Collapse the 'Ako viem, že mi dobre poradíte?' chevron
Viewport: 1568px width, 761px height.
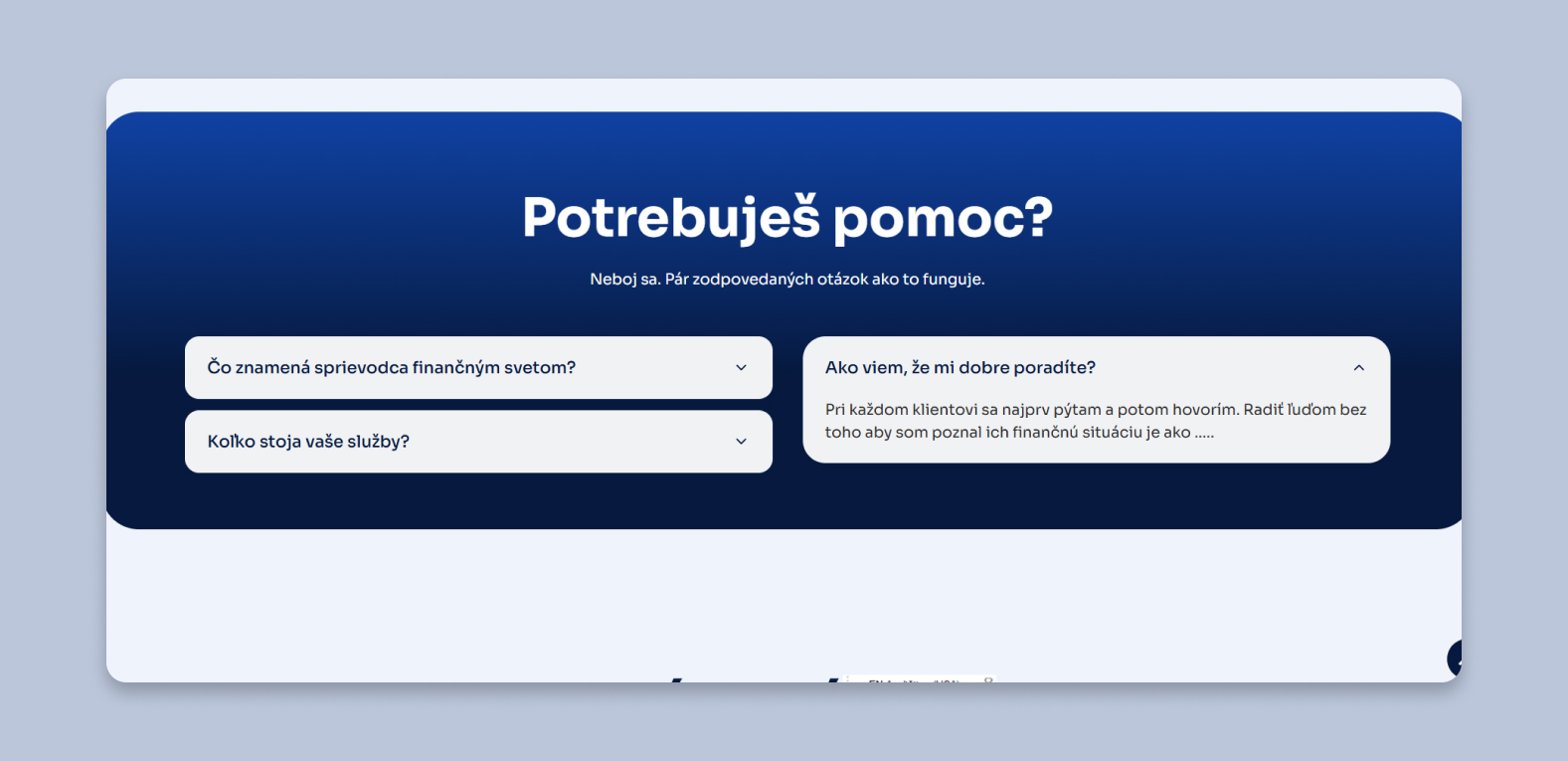pyautogui.click(x=1358, y=368)
